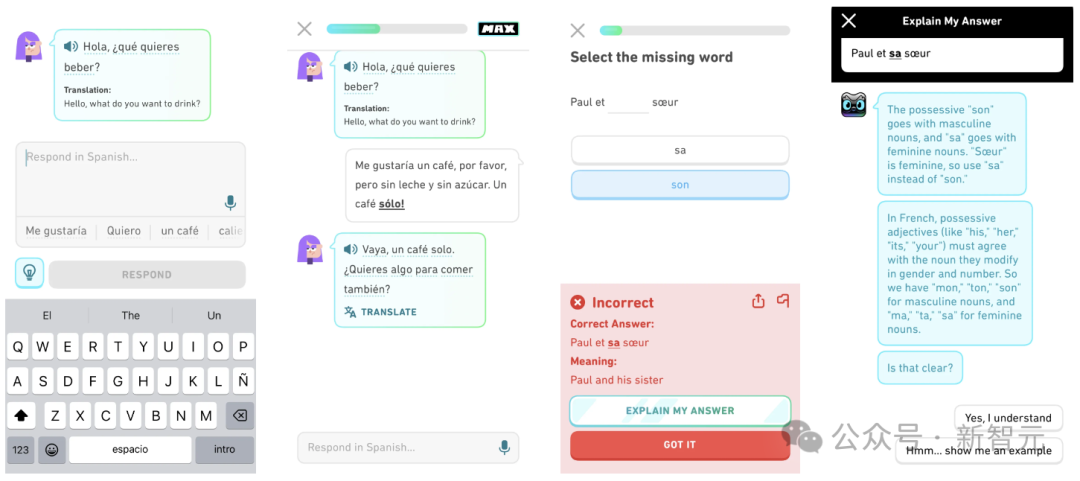1080x481 pixels.
Task: Select the 'son' answer option
Action: (680, 185)
